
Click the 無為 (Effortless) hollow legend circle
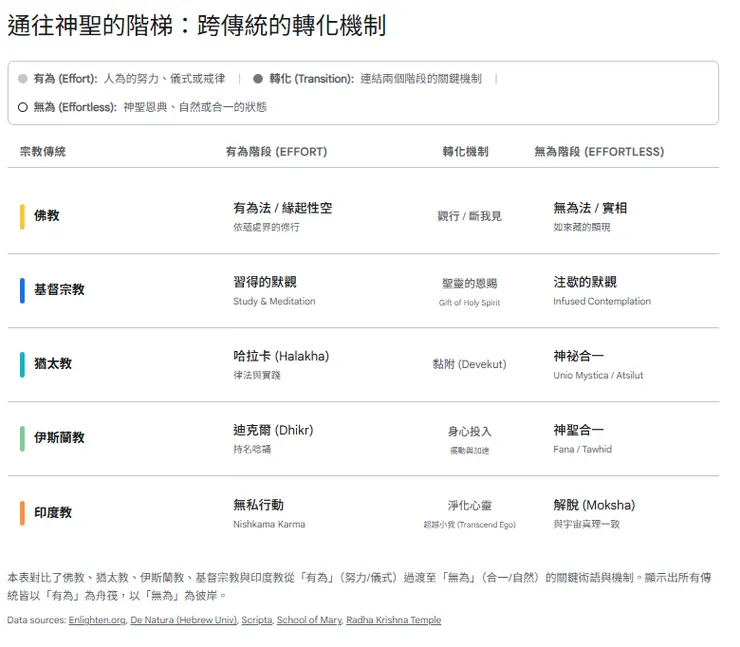(23, 107)
